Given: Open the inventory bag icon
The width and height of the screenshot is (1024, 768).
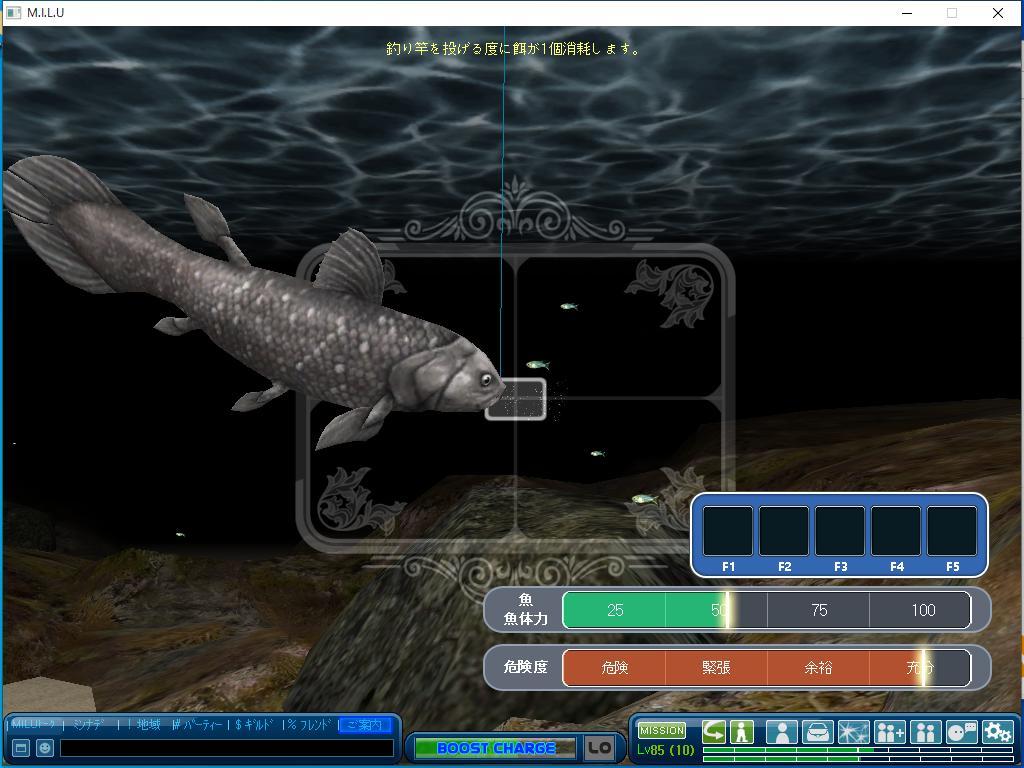Looking at the screenshot, I should [x=817, y=732].
